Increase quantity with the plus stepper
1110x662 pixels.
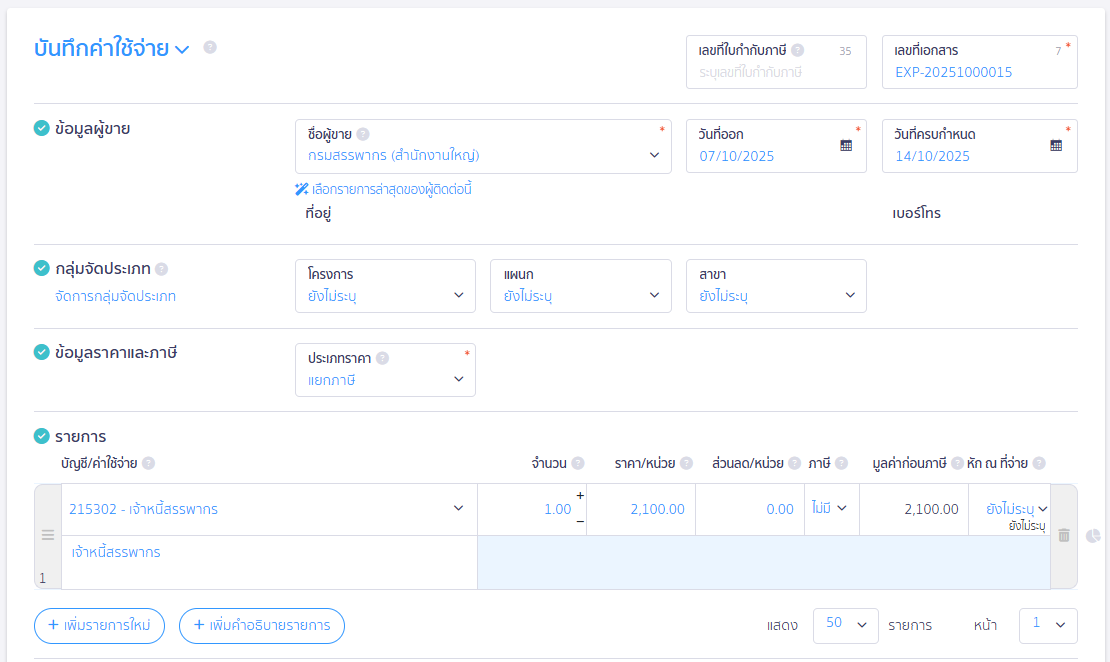[580, 496]
